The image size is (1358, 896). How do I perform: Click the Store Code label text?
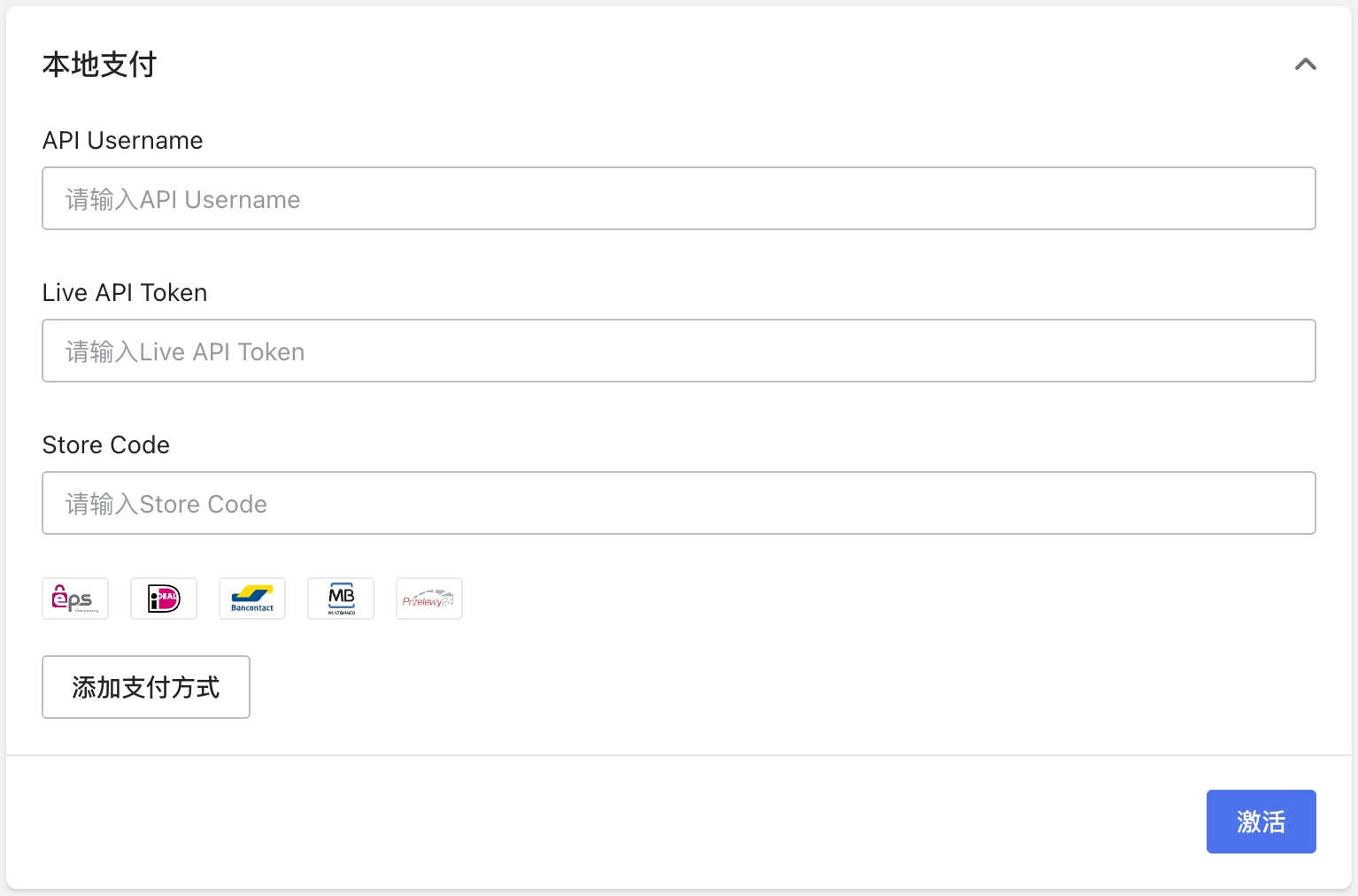point(106,445)
